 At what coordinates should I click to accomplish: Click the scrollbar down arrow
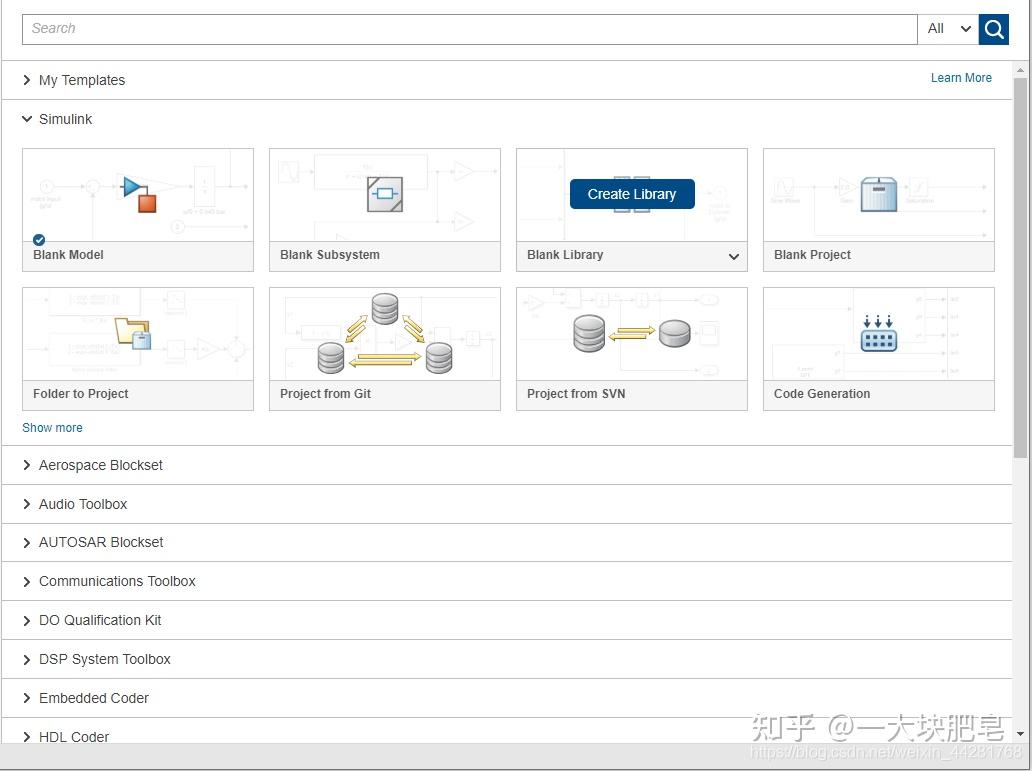pos(1020,733)
